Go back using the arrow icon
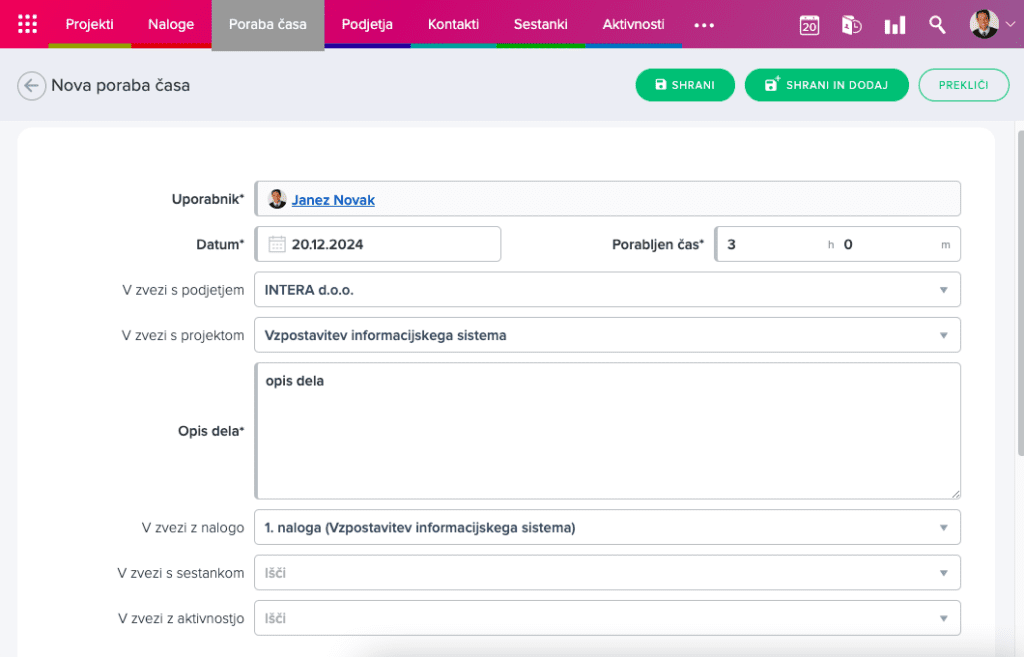 coord(31,86)
